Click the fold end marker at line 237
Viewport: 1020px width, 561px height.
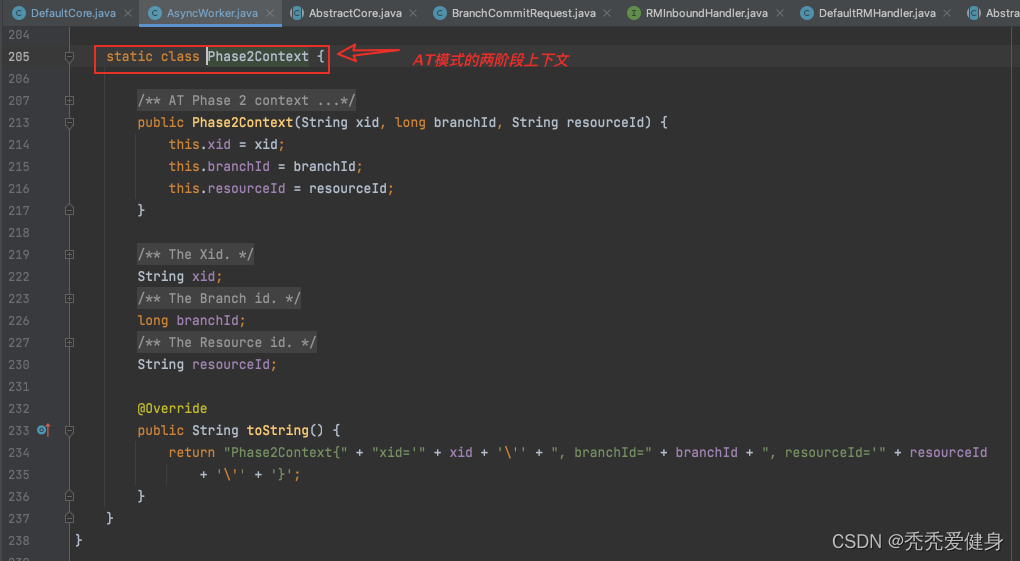pos(70,518)
